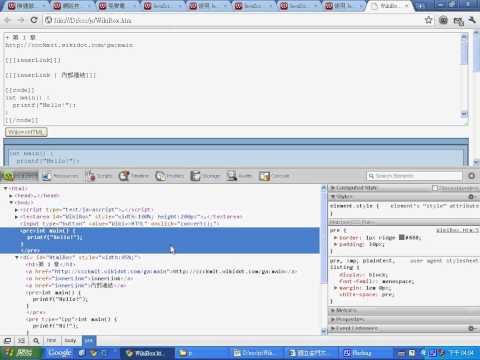Click the extension icon right of the star
480x360 pixels.
click(443, 20)
